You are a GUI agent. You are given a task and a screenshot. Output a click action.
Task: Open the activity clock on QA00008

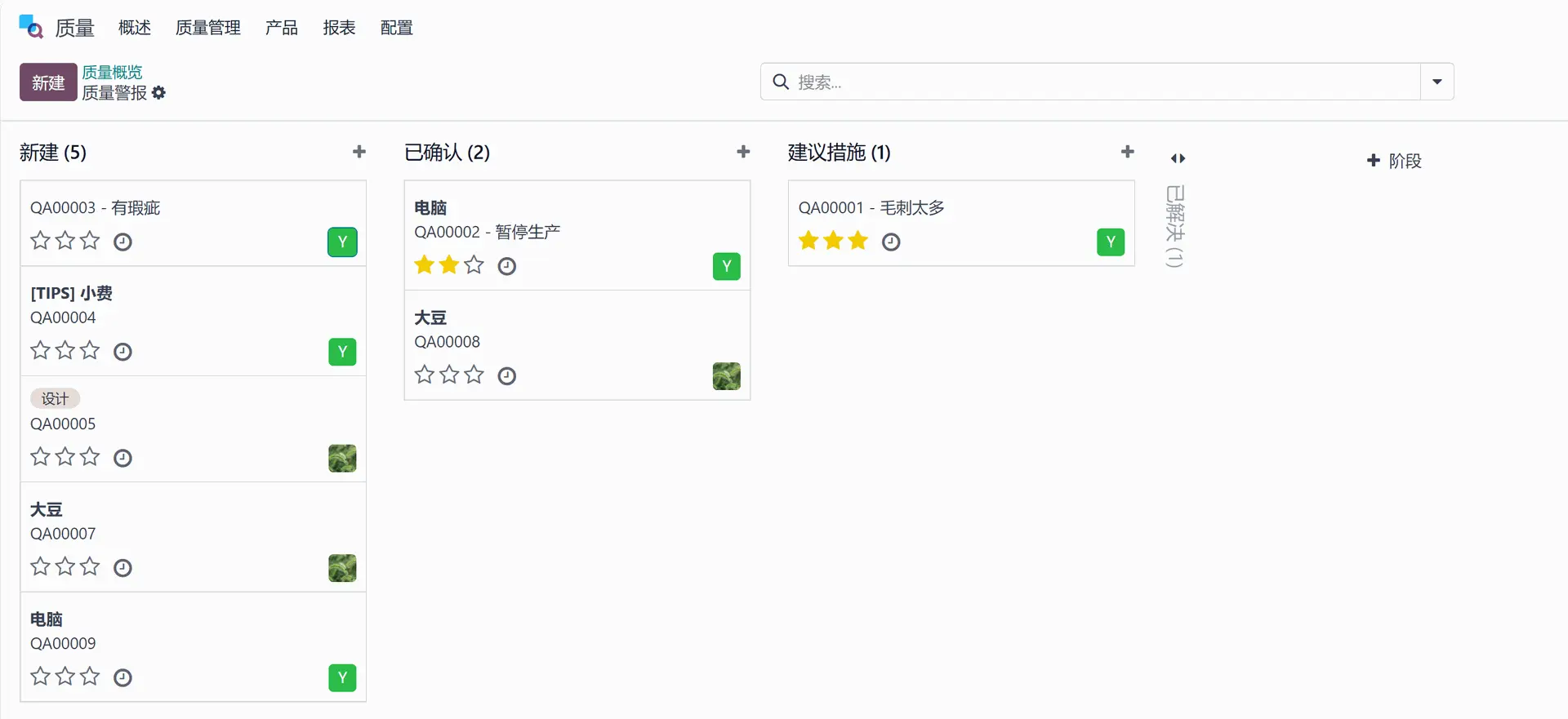click(x=507, y=376)
